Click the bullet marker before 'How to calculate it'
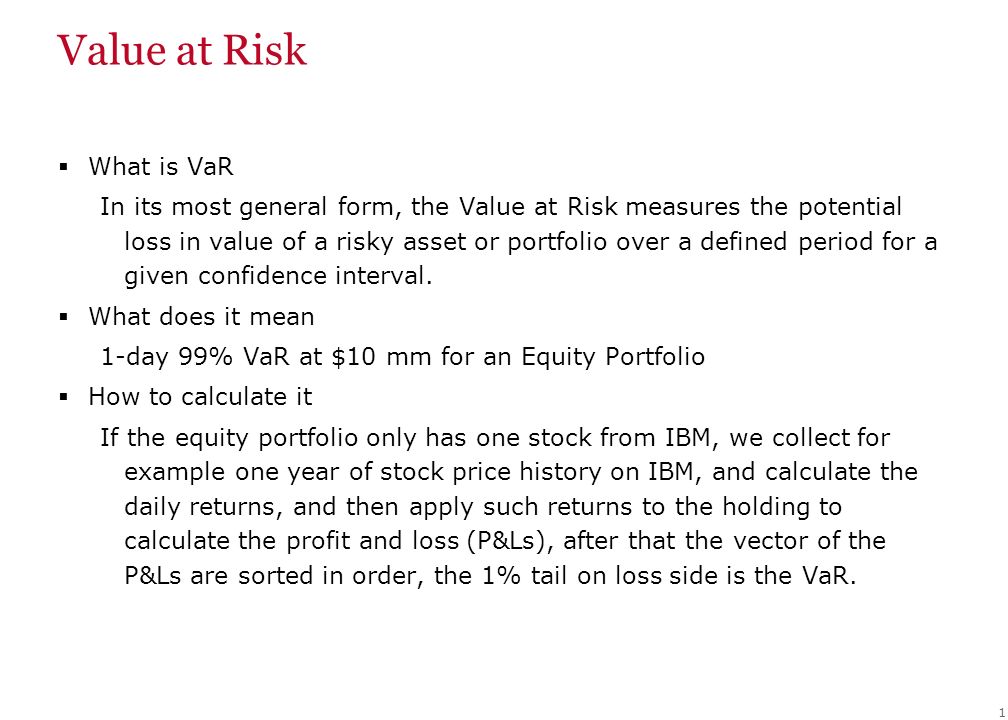1008x720 pixels. click(x=63, y=397)
